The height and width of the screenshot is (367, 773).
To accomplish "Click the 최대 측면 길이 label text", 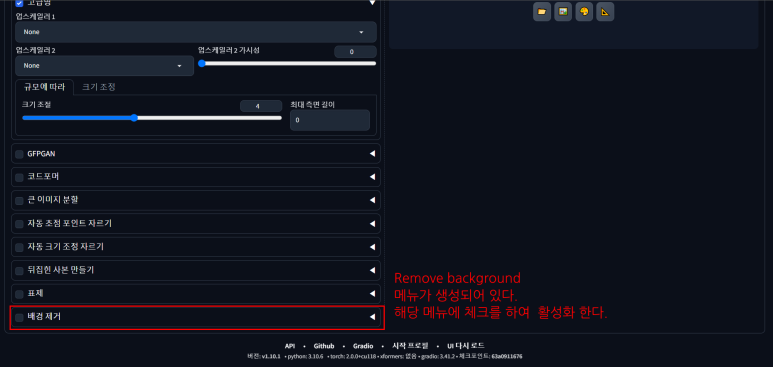I will click(313, 104).
